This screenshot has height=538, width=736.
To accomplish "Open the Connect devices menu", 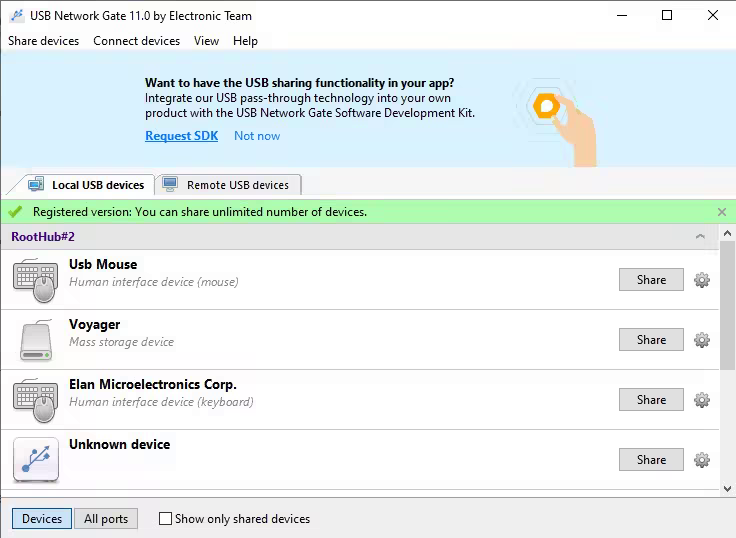I will [136, 41].
